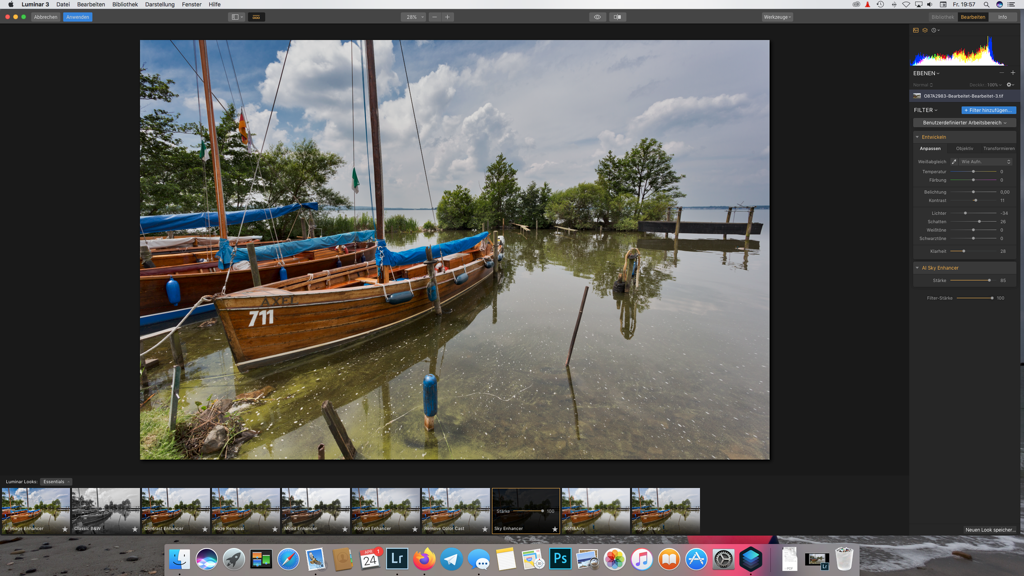Pick white balance with the eyedropper icon

tap(954, 162)
